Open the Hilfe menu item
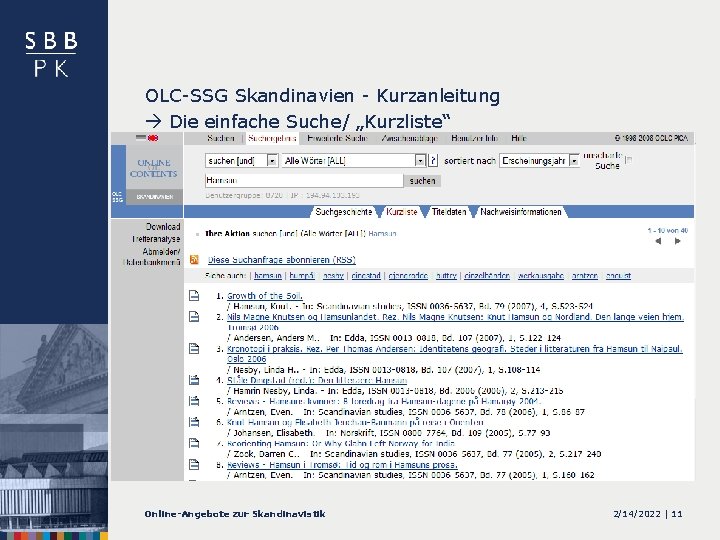The height and width of the screenshot is (540, 720). click(x=518, y=138)
